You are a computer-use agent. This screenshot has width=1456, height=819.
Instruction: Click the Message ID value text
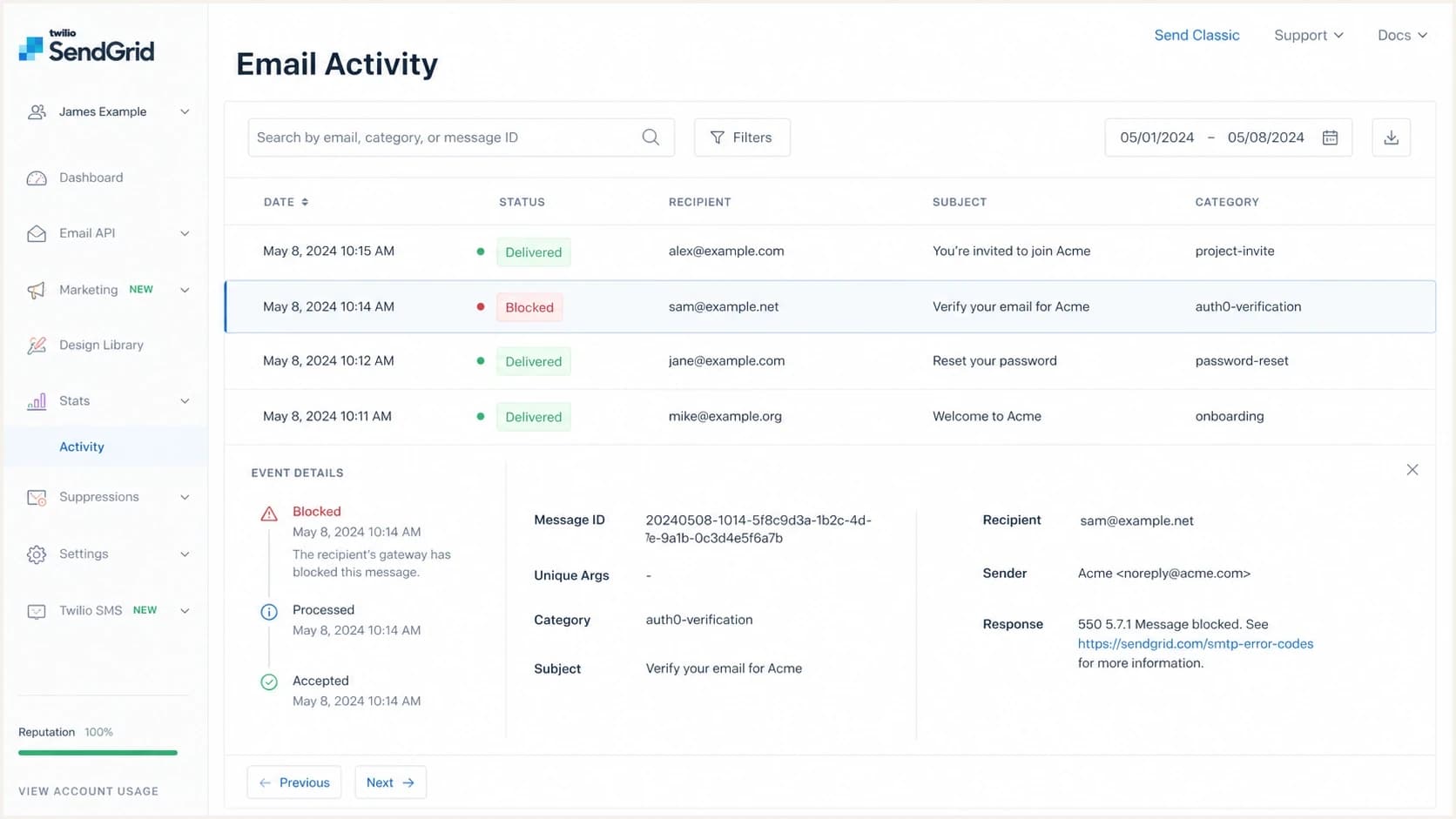click(x=758, y=529)
